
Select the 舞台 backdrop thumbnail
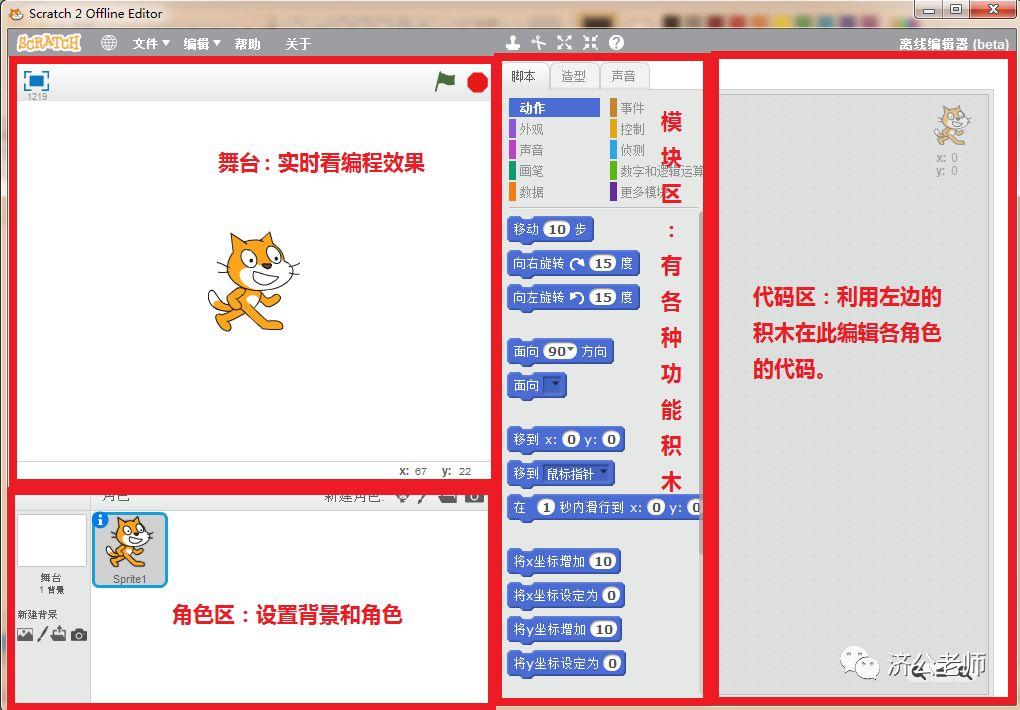[51, 540]
